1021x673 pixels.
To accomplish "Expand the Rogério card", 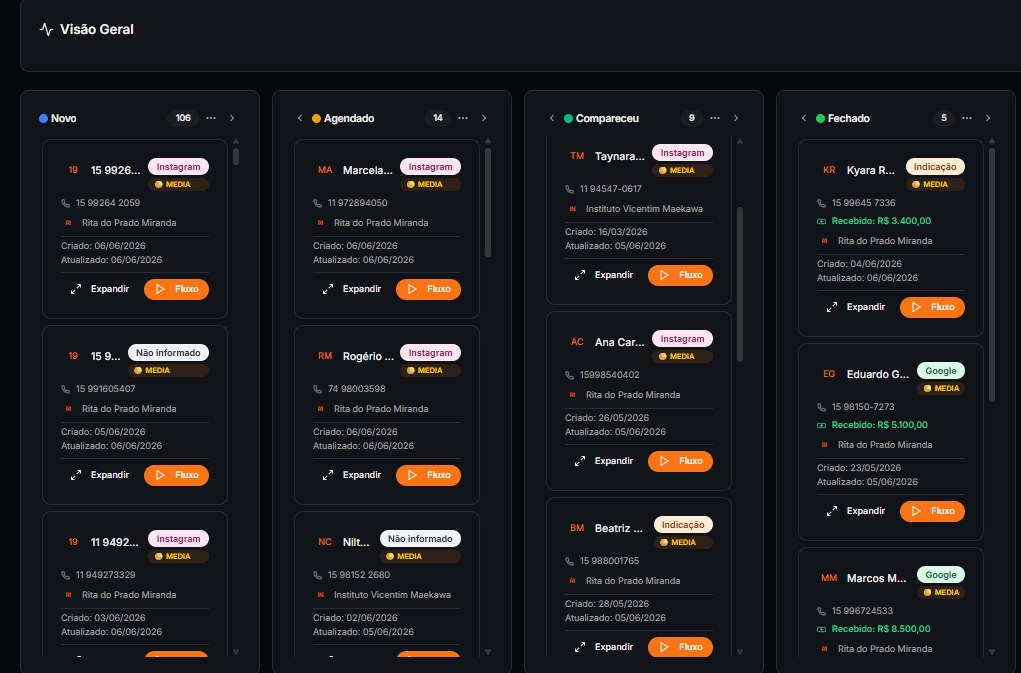I will point(352,475).
